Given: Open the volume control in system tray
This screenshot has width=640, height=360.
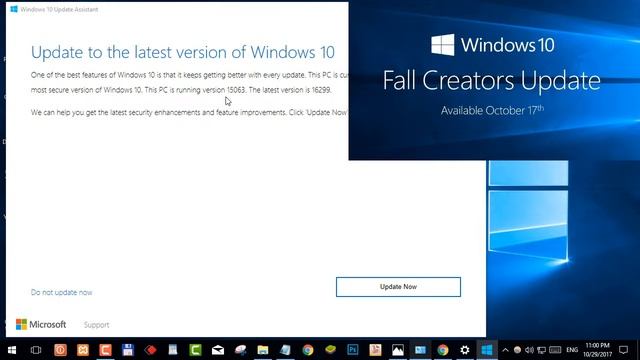Looking at the screenshot, I should tap(529, 350).
